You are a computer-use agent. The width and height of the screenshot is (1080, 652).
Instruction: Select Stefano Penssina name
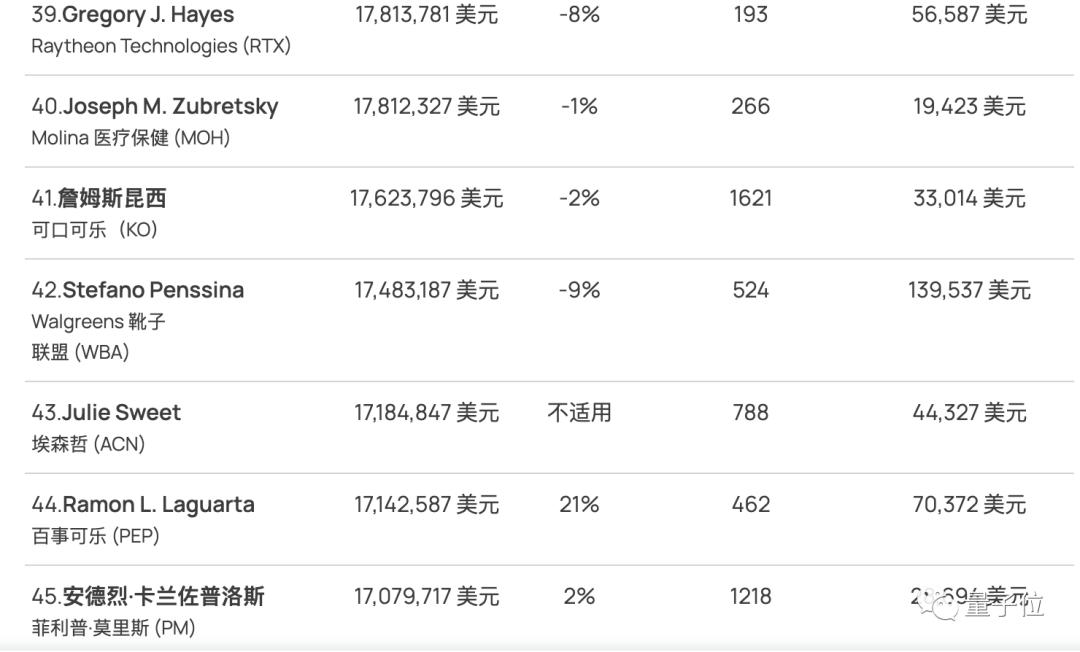(x=138, y=291)
